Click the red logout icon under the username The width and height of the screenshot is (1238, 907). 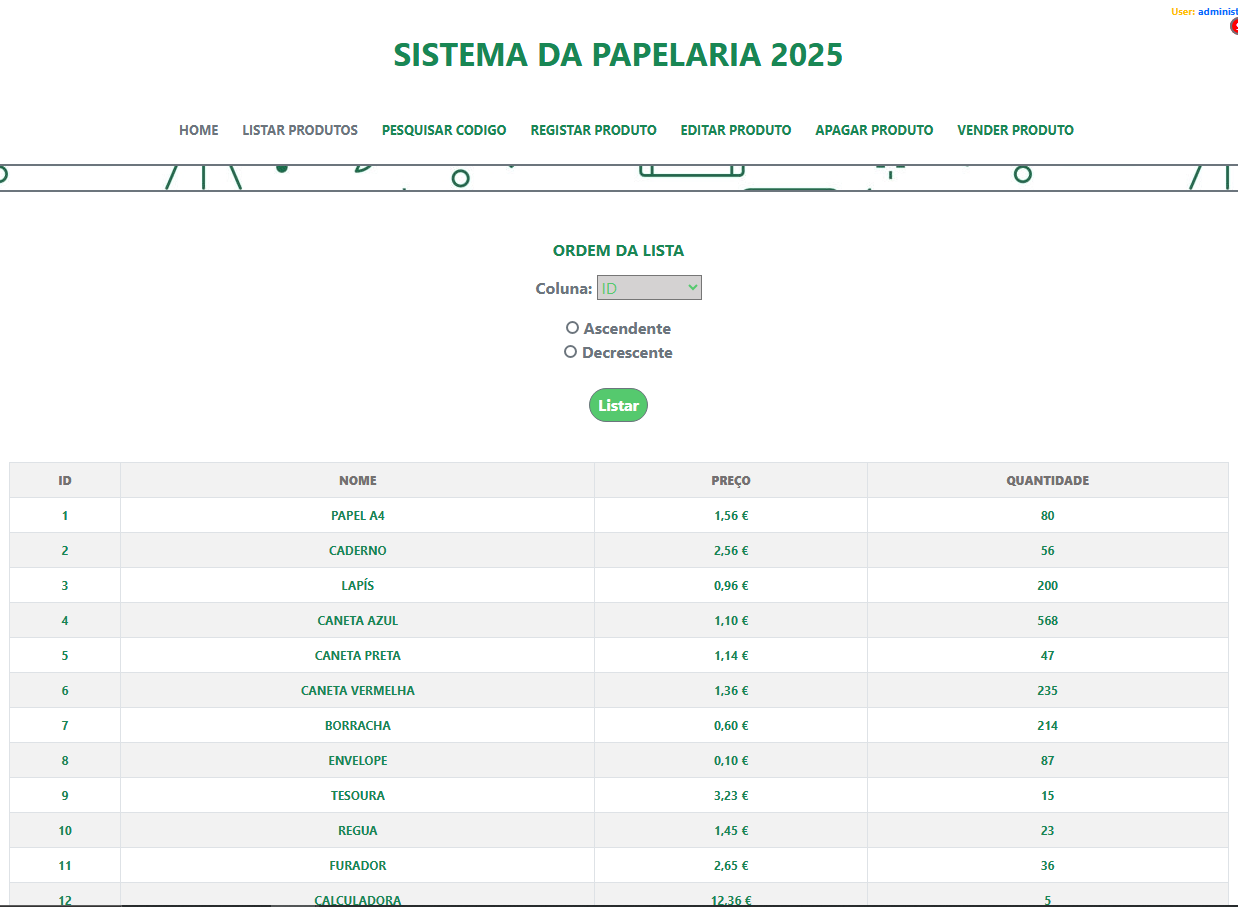[1234, 27]
